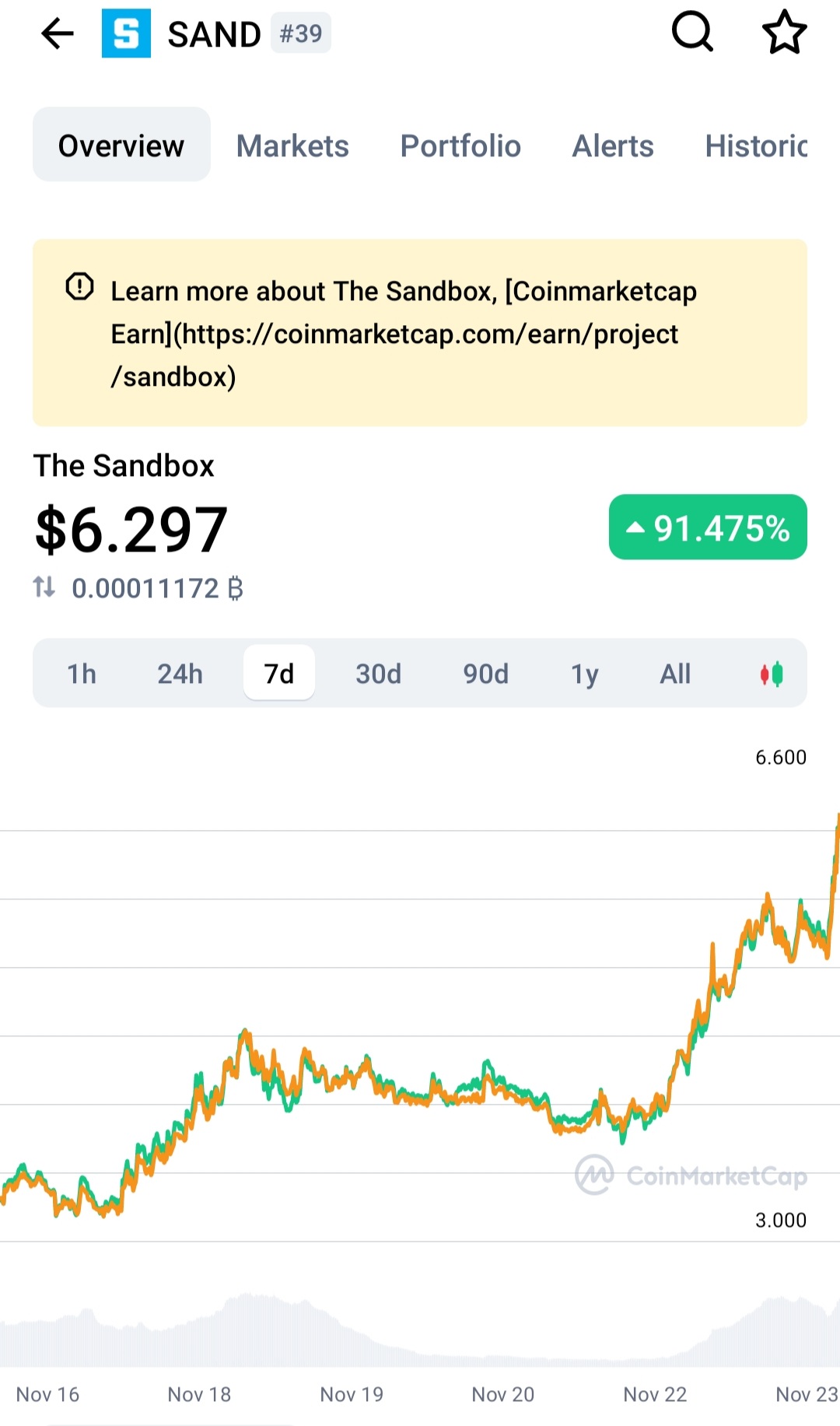Image resolution: width=840 pixels, height=1426 pixels.
Task: Tap the currency swap arrows icon
Action: point(44,587)
